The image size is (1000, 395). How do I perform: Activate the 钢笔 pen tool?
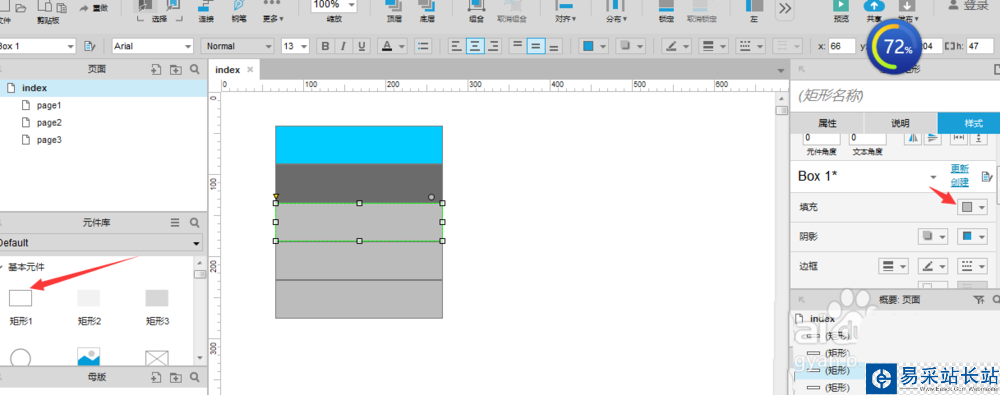click(x=239, y=11)
